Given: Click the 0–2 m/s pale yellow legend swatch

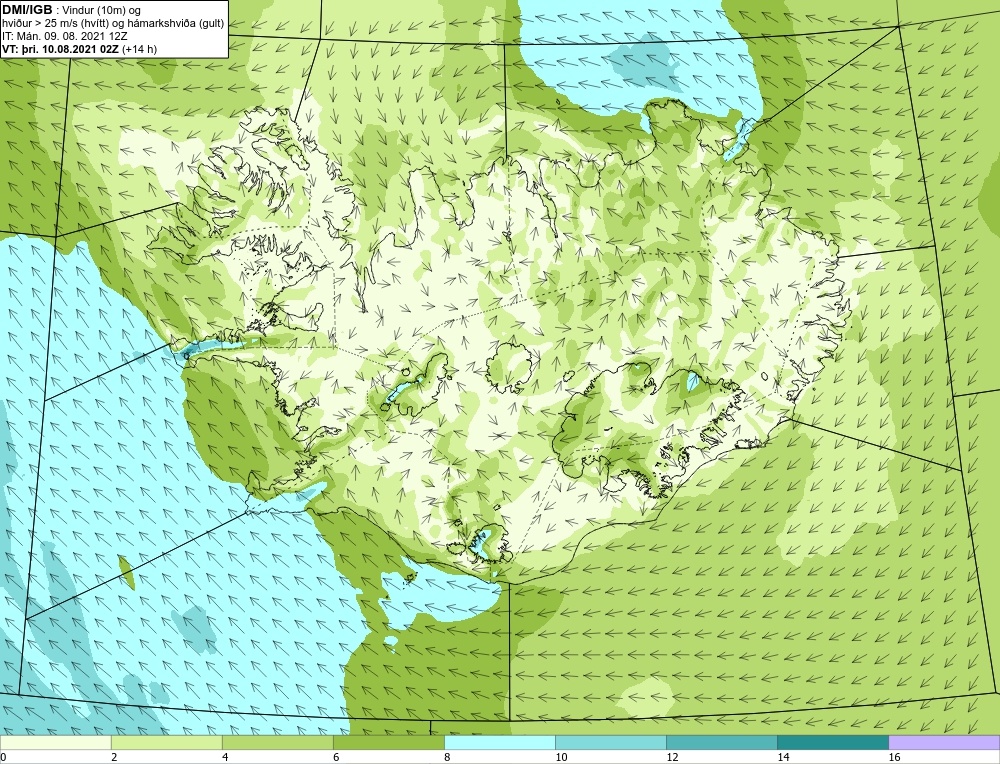Looking at the screenshot, I should [x=55, y=743].
